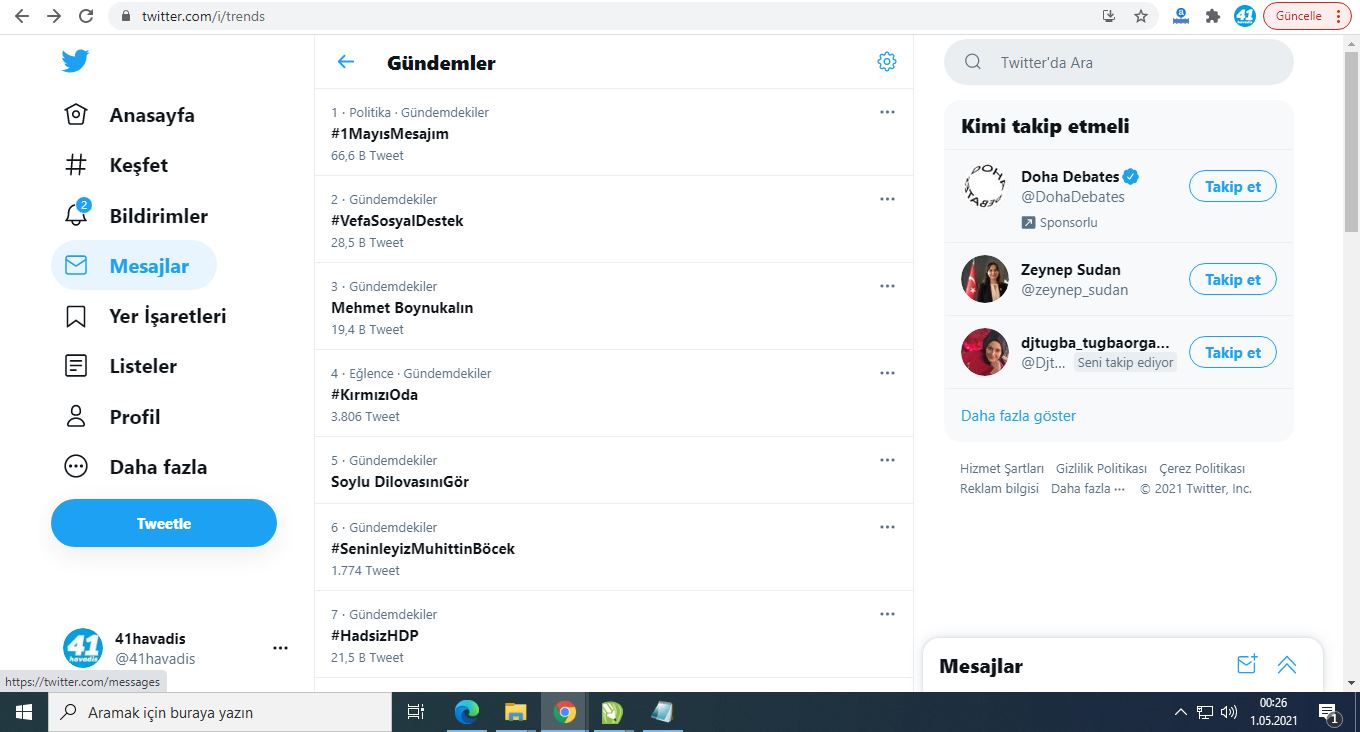Open Microsoft Edge from taskbar
This screenshot has height=732, width=1360.
(467, 712)
